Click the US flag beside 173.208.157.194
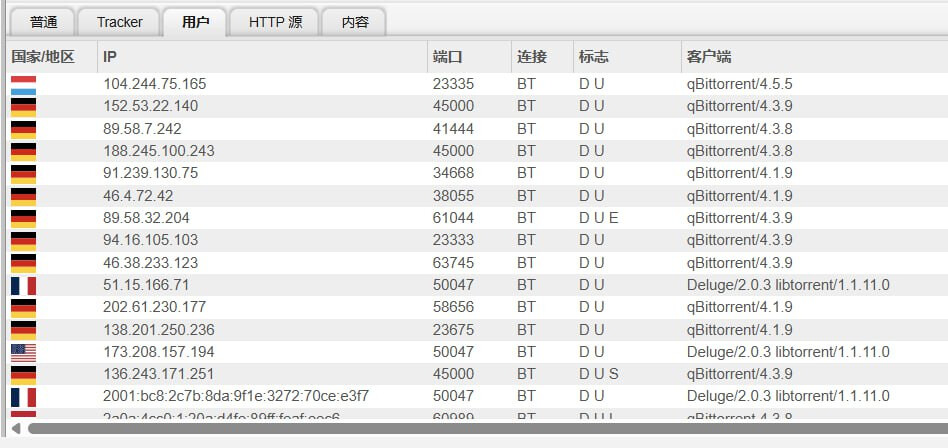 click(x=23, y=352)
